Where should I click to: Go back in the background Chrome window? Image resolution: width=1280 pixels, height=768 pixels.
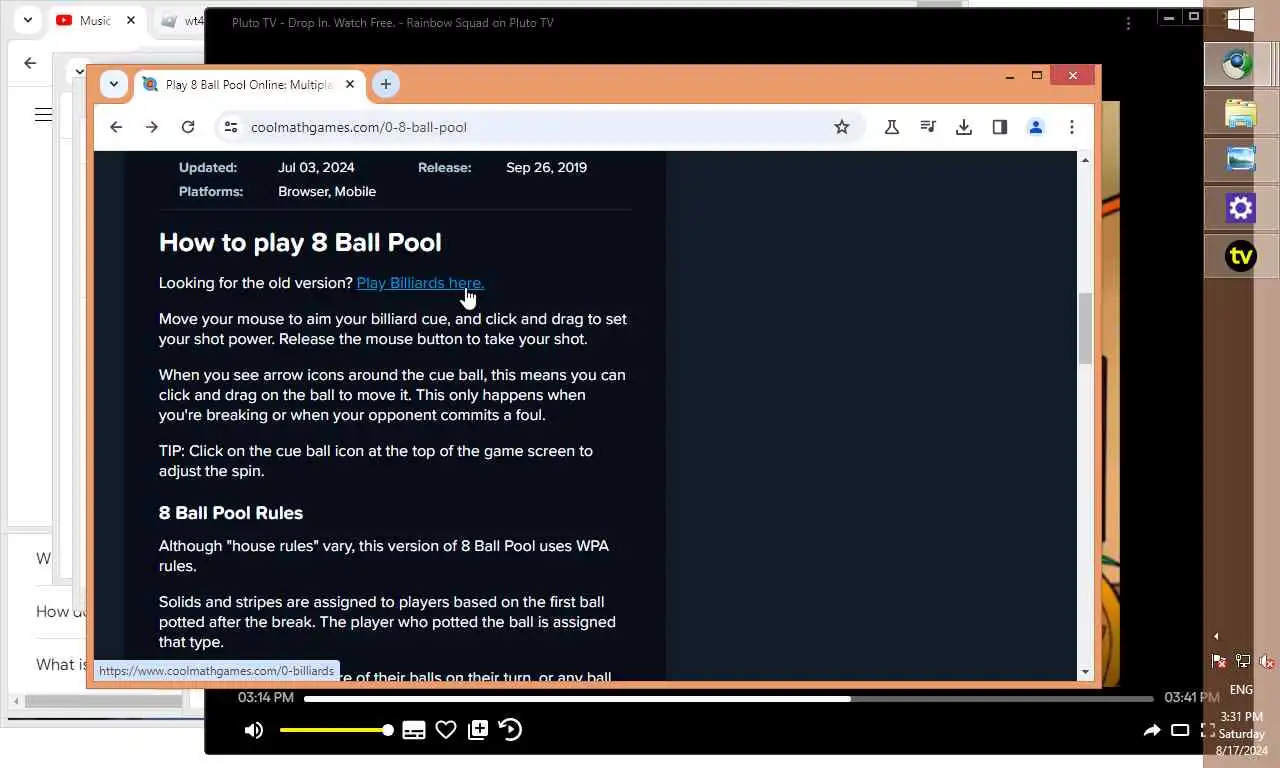(x=30, y=63)
